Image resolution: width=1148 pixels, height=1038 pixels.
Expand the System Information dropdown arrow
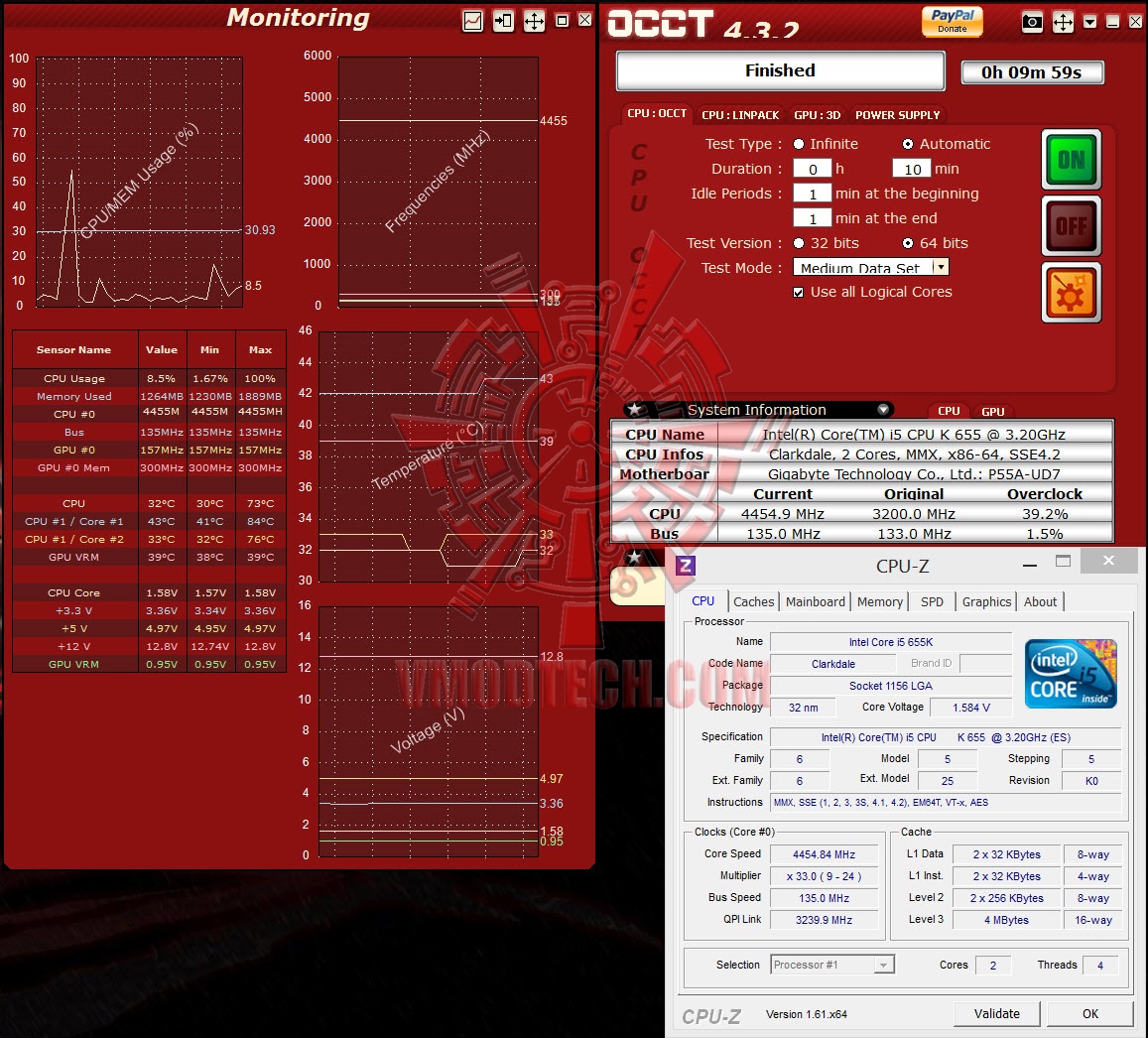pos(883,409)
